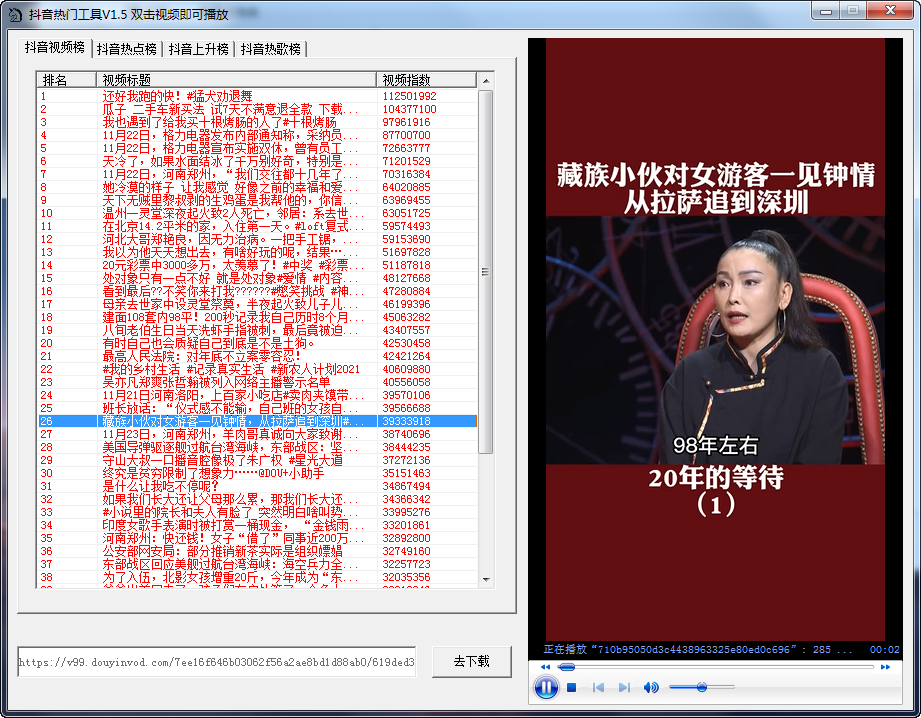The image size is (921, 718).
Task: Select row 28 美国导弹驱逐舰过航台湾海峡
Action: [257, 447]
